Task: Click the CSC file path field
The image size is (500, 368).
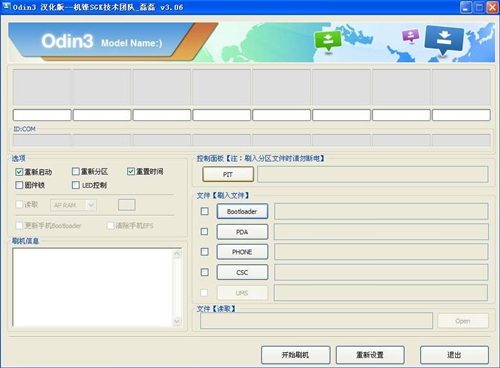Action: pos(381,272)
